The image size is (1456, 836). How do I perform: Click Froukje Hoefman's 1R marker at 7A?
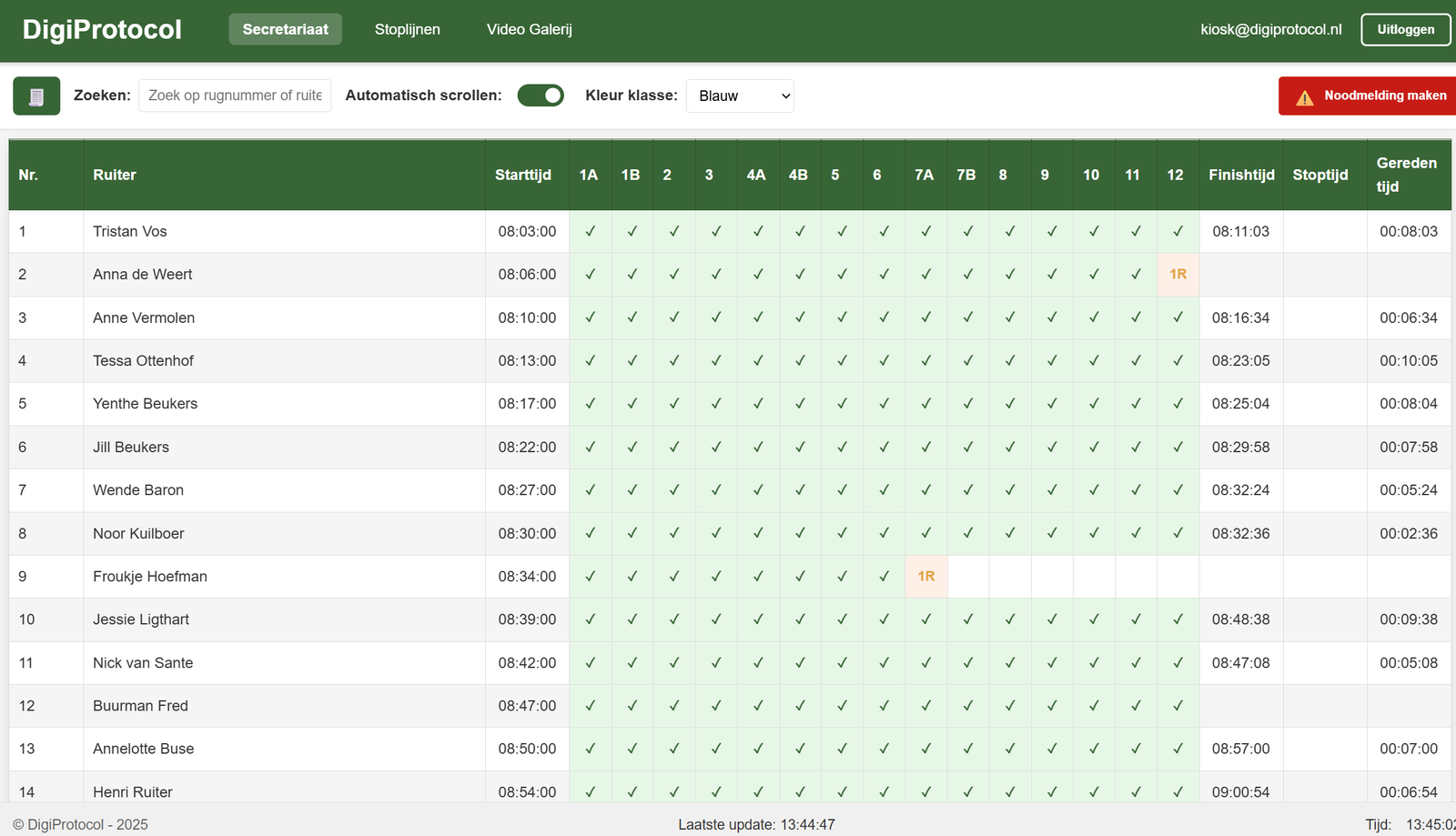pos(925,576)
